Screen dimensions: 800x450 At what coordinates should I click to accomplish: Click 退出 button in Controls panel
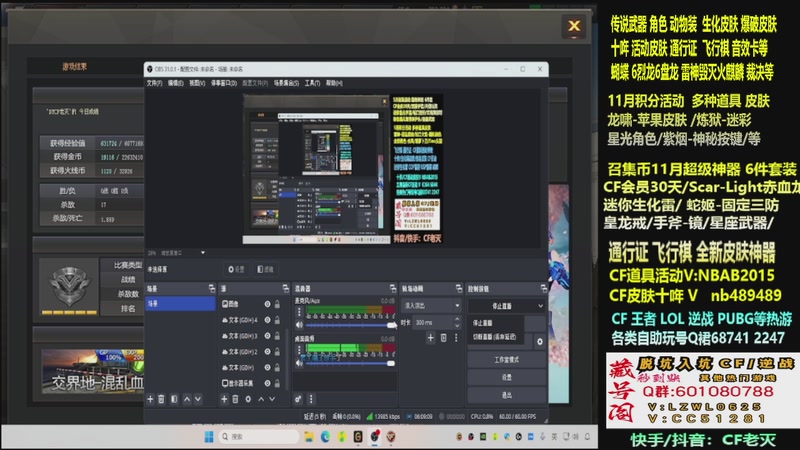(506, 395)
